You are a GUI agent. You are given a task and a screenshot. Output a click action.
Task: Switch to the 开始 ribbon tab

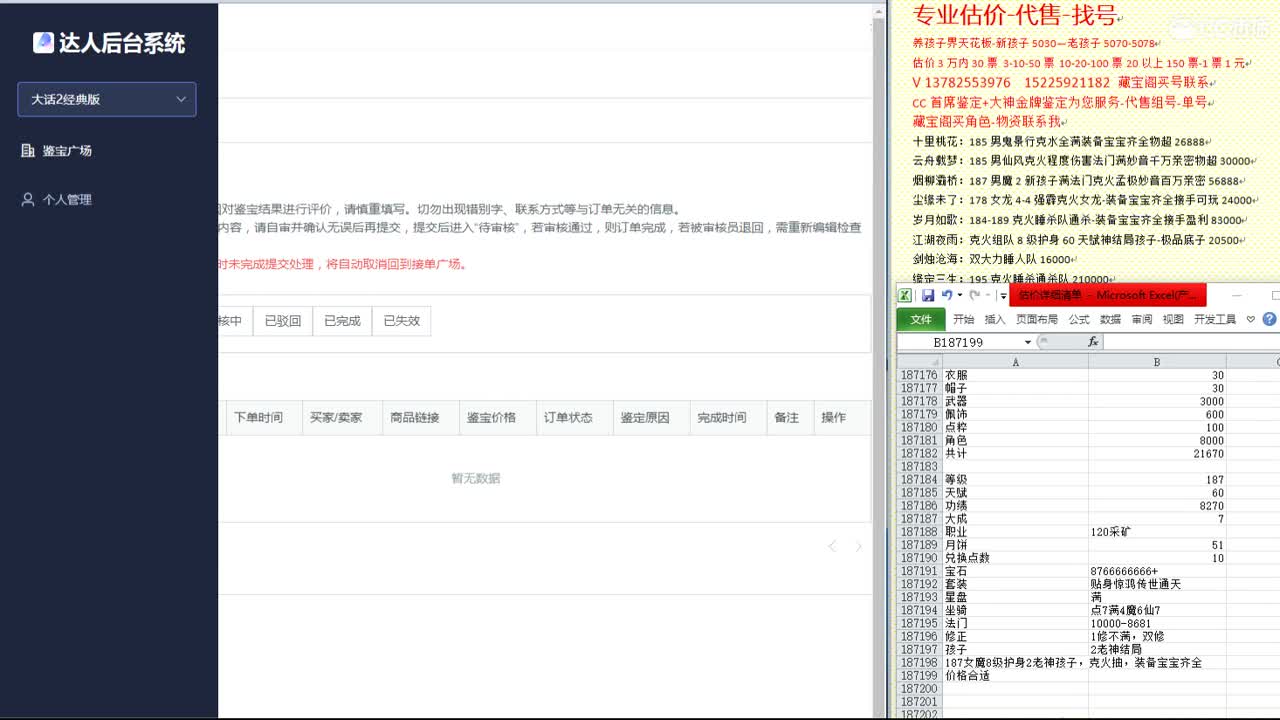click(963, 319)
